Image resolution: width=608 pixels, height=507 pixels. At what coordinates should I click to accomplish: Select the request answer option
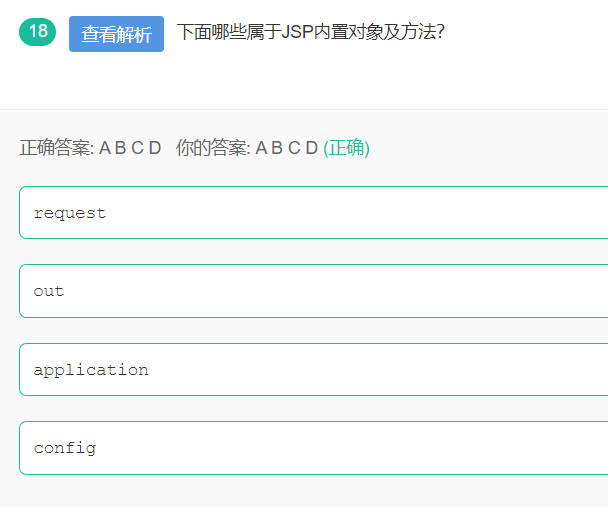313,213
